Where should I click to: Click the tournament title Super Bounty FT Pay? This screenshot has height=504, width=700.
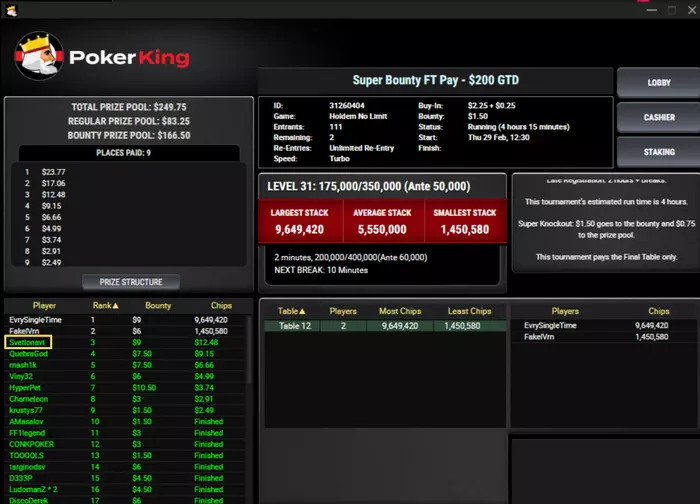point(436,80)
